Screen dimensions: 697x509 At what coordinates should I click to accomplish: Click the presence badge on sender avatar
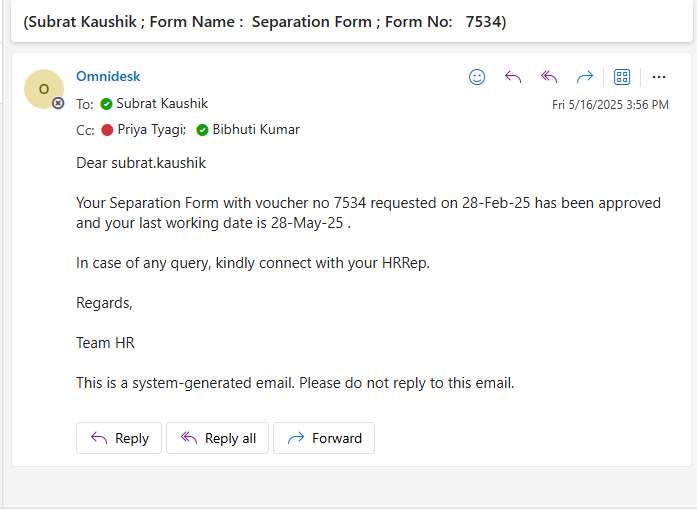click(58, 103)
